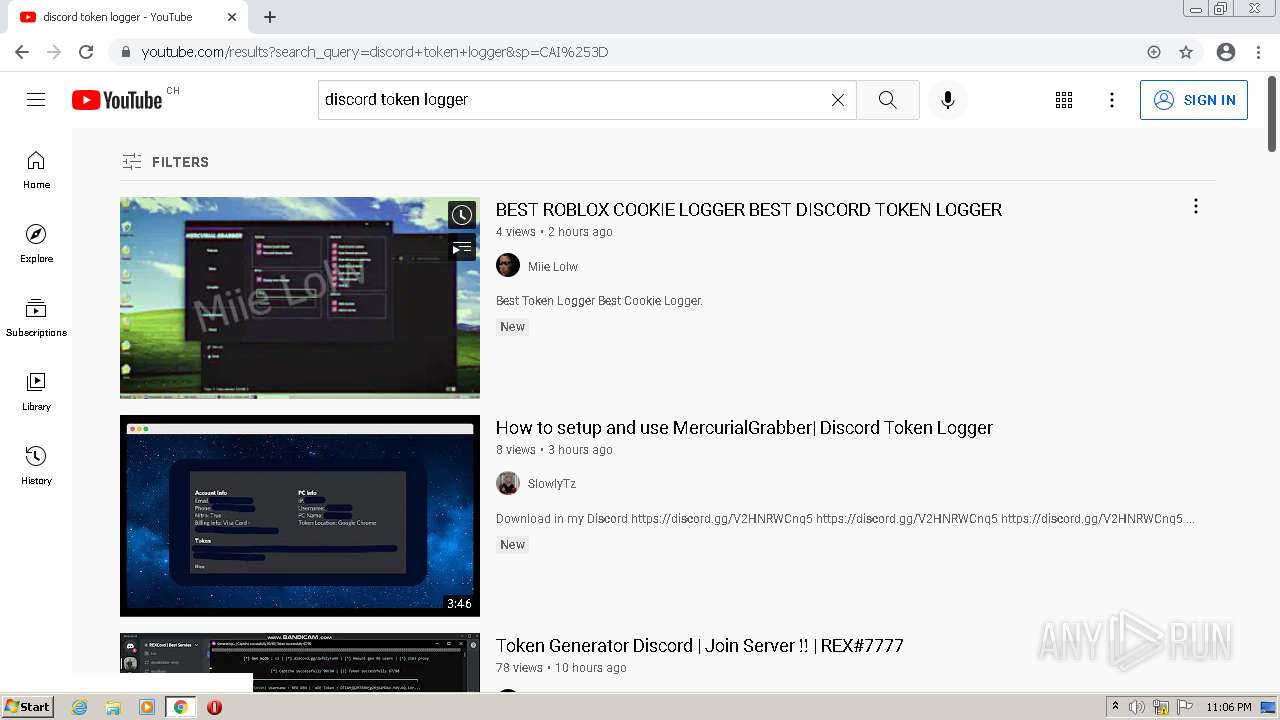This screenshot has width=1280, height=720.
Task: Open action menu for Best Roblox Cookie Logger video
Action: 1195,206
